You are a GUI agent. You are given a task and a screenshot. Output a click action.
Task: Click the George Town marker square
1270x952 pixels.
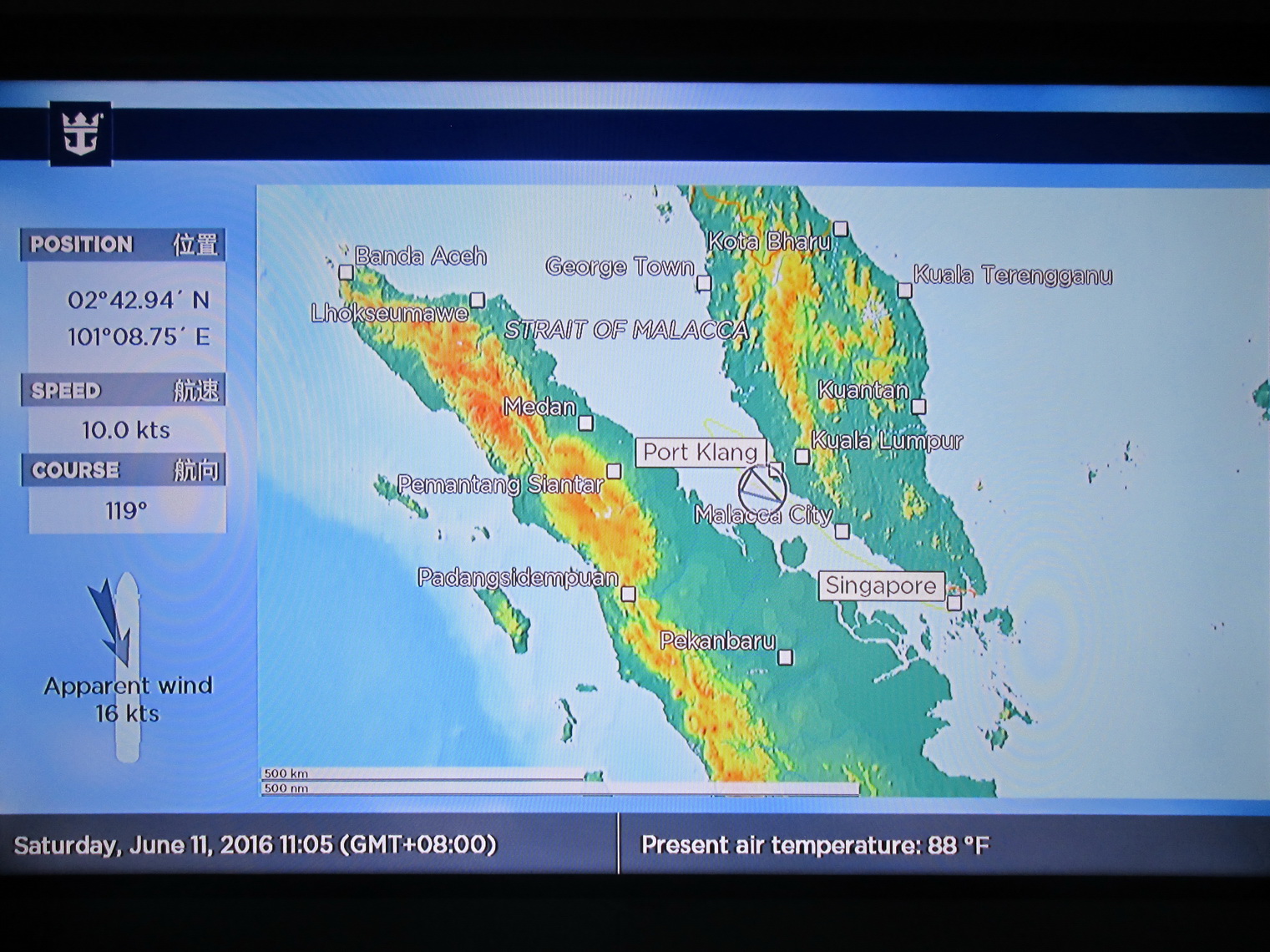coord(704,283)
